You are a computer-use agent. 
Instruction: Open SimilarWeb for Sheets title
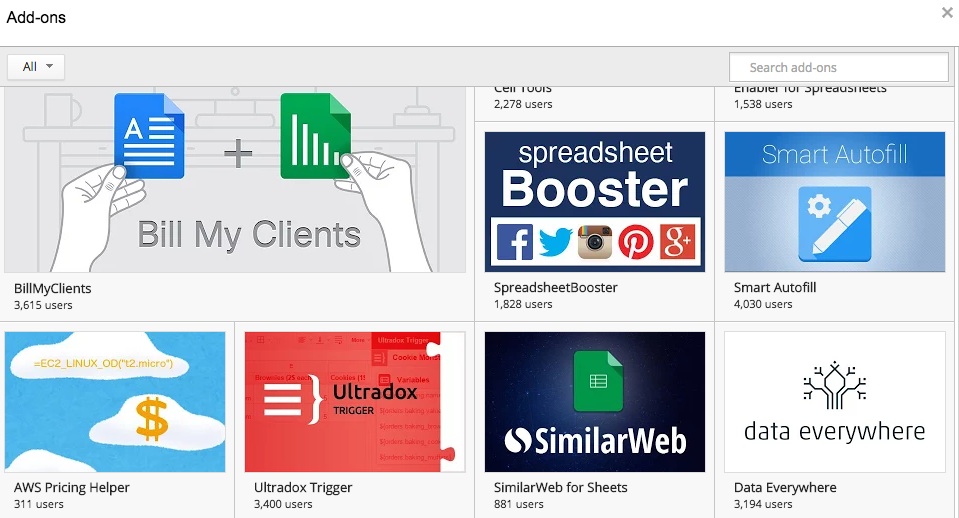(561, 488)
